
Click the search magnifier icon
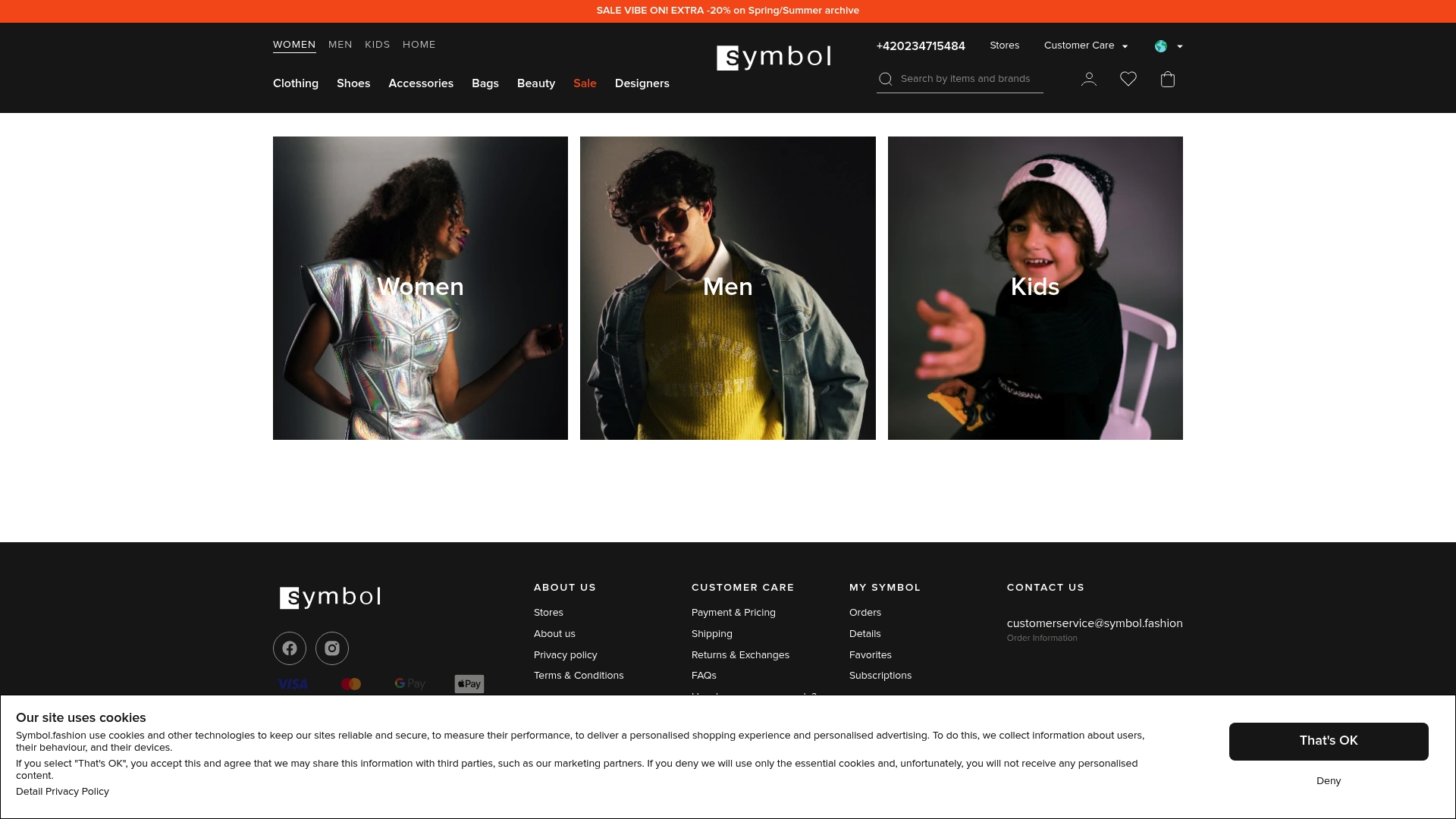885,79
